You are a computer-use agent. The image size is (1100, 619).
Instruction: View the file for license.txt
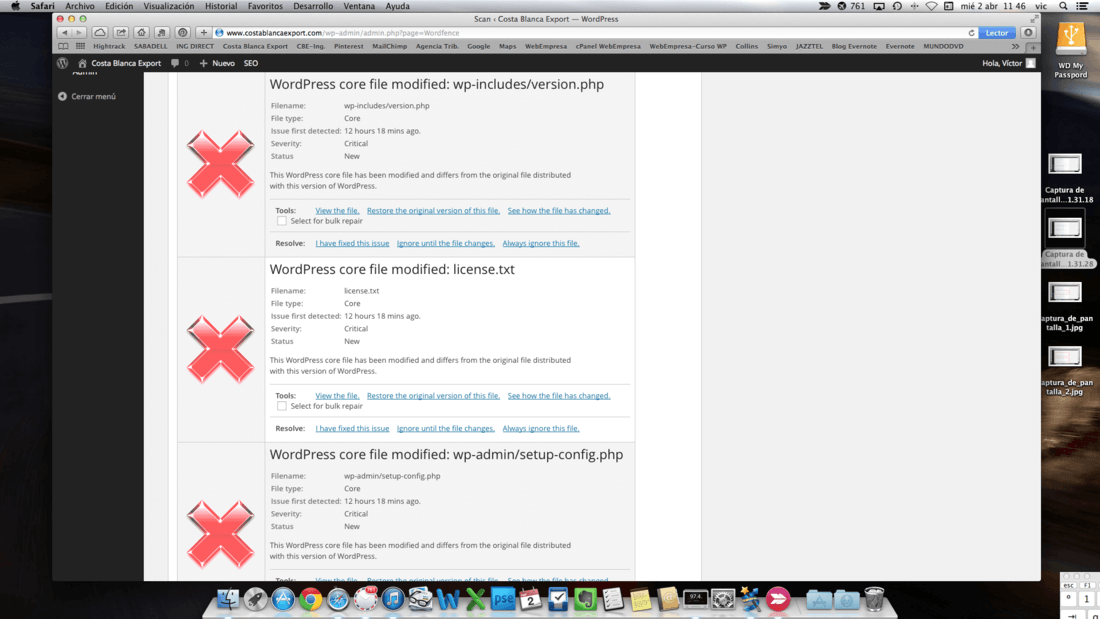(337, 396)
